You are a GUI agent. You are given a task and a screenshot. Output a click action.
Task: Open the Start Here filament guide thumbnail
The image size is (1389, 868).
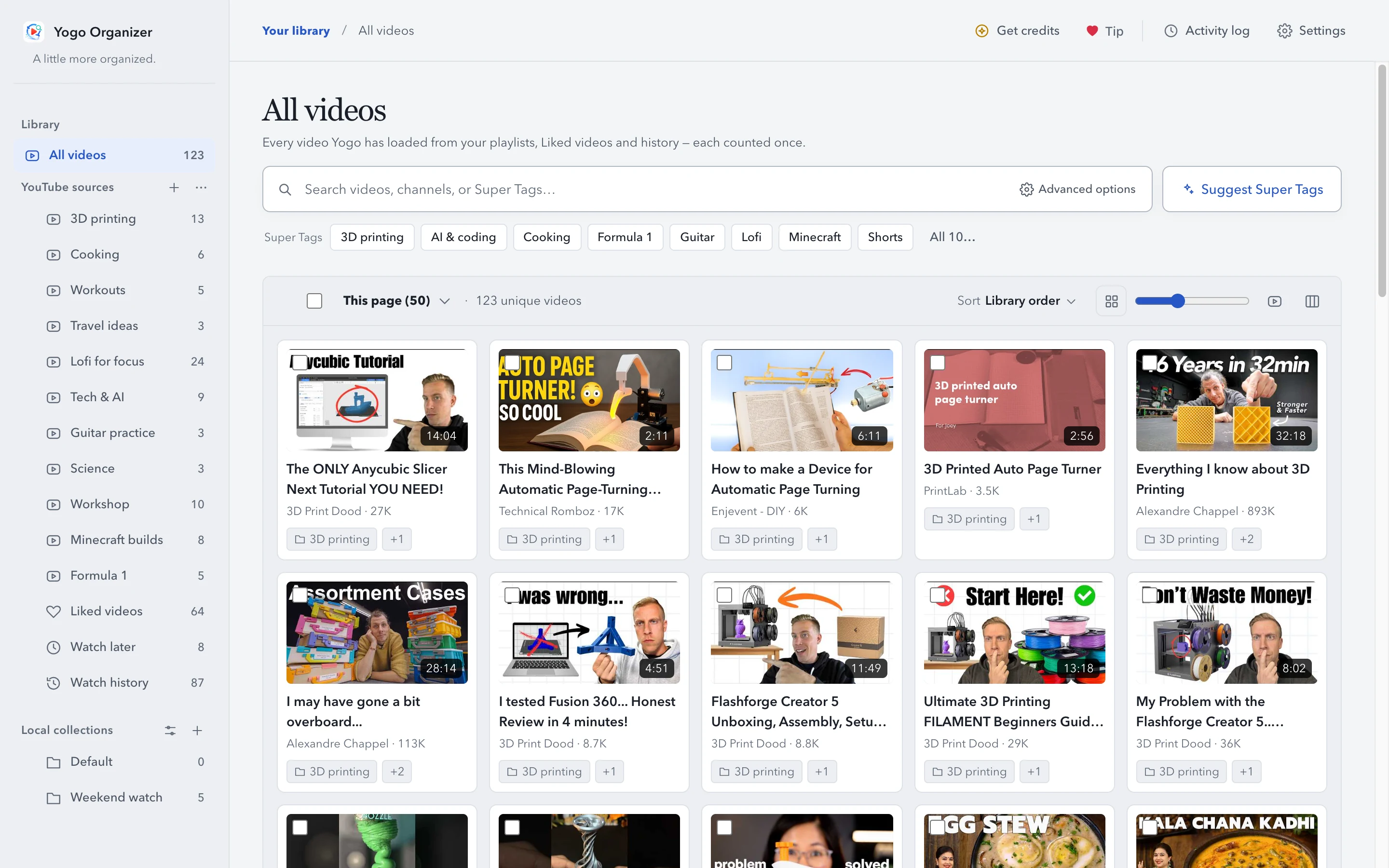[x=1014, y=633]
